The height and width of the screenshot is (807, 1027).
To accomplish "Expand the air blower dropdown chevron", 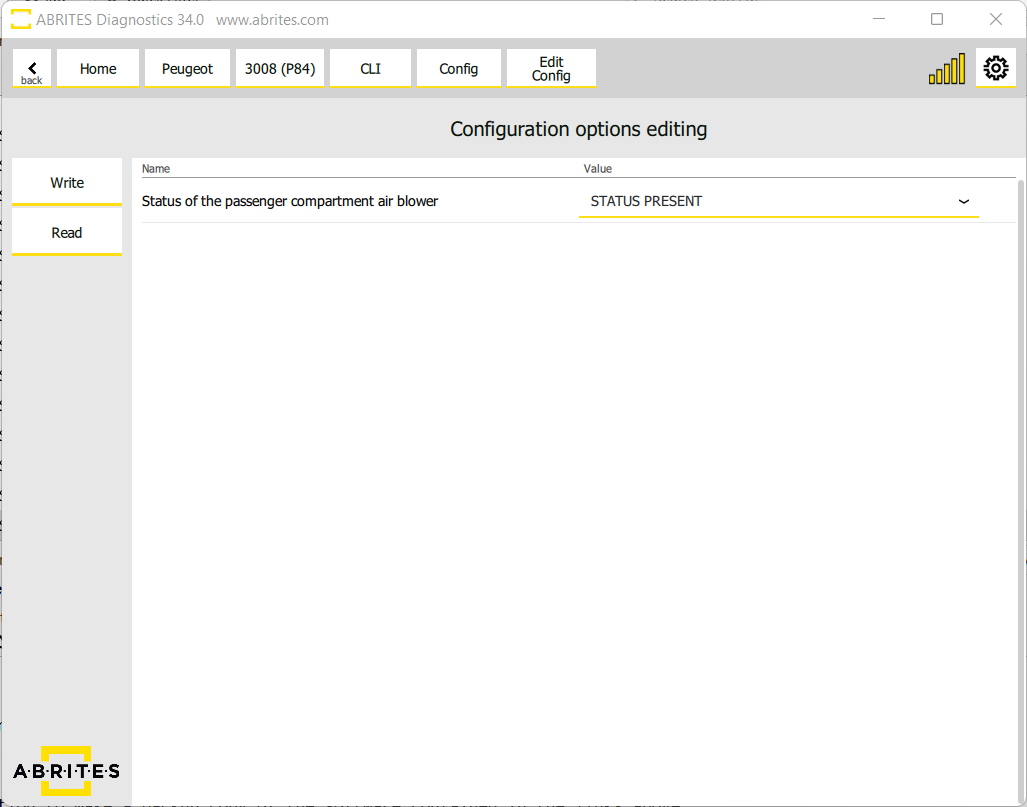I will (x=963, y=202).
